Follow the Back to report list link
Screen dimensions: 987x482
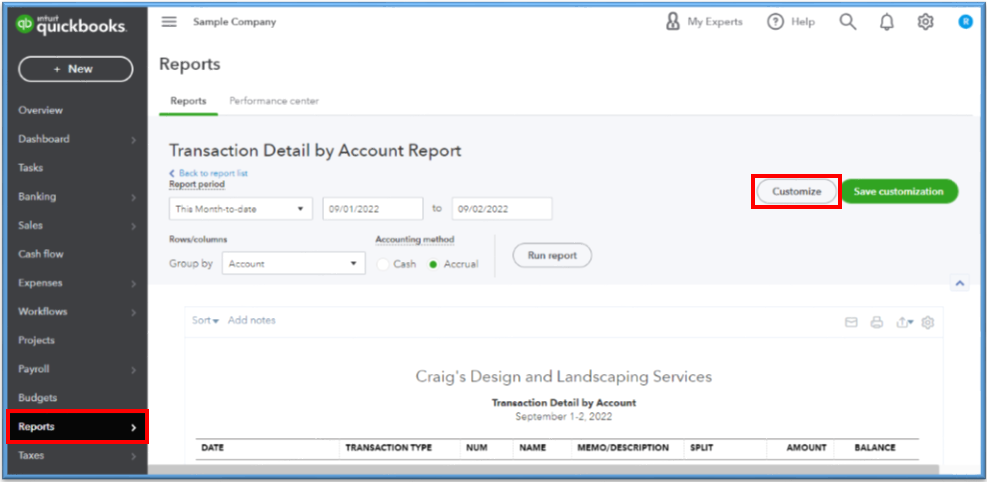(208, 173)
